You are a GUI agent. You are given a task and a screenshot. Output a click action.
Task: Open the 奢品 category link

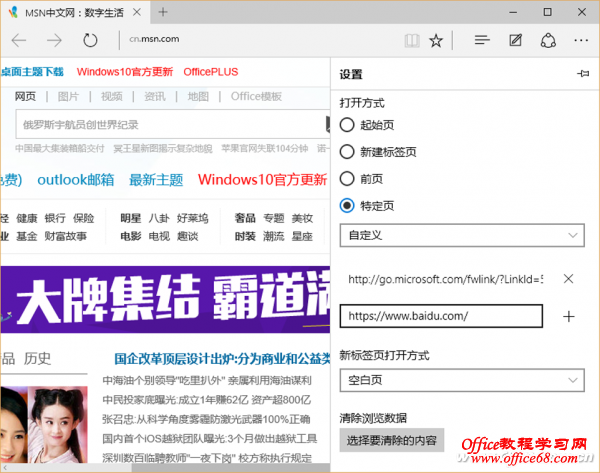coord(245,218)
